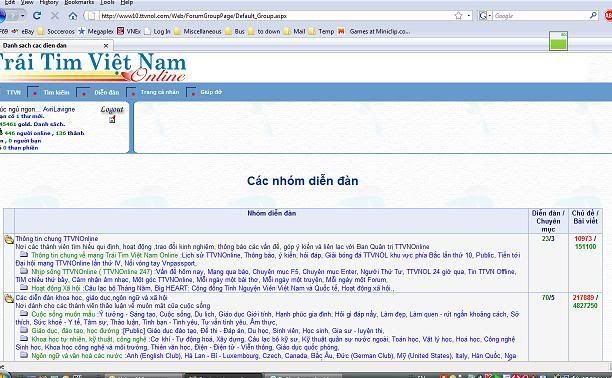The width and height of the screenshot is (612, 378).
Task: Open the new message icon under Logout
Action: pos(112,119)
